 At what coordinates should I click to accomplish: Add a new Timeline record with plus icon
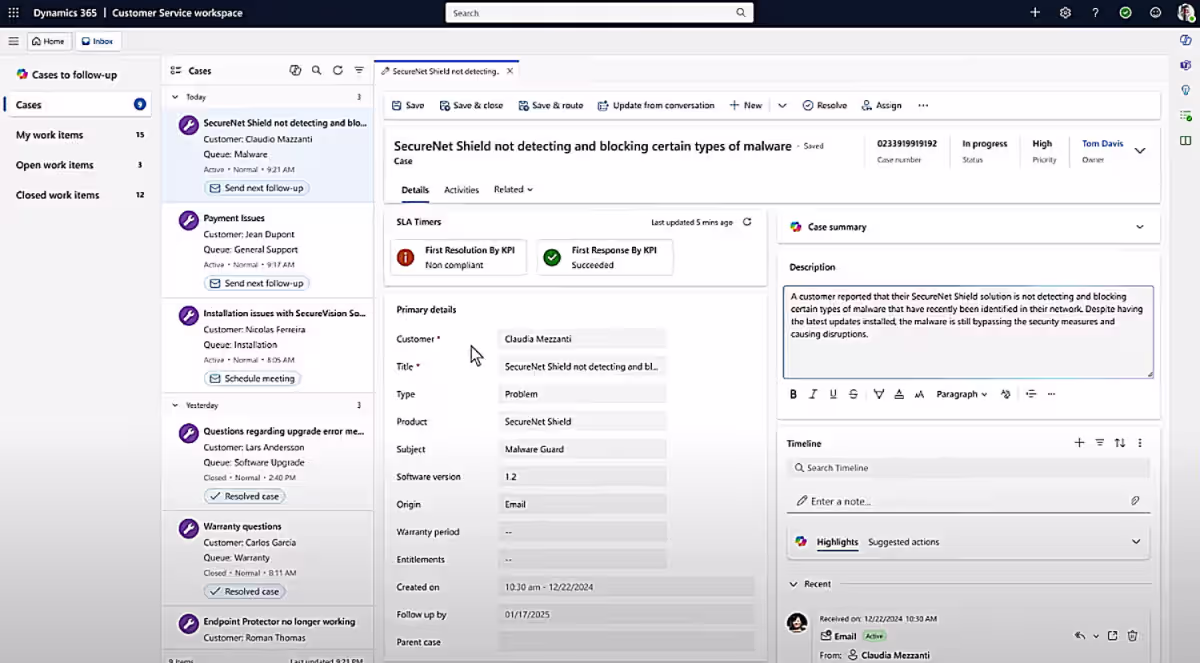pyautogui.click(x=1079, y=443)
